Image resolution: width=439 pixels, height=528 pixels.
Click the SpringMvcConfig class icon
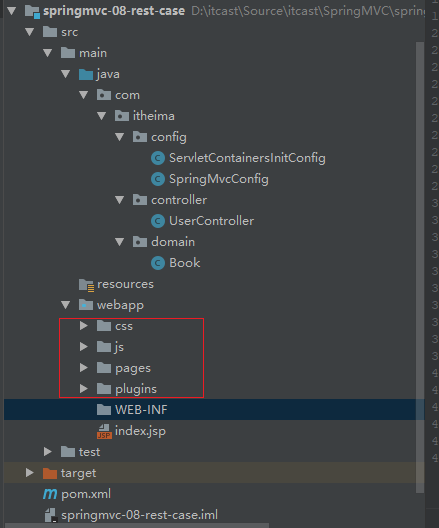point(158,179)
